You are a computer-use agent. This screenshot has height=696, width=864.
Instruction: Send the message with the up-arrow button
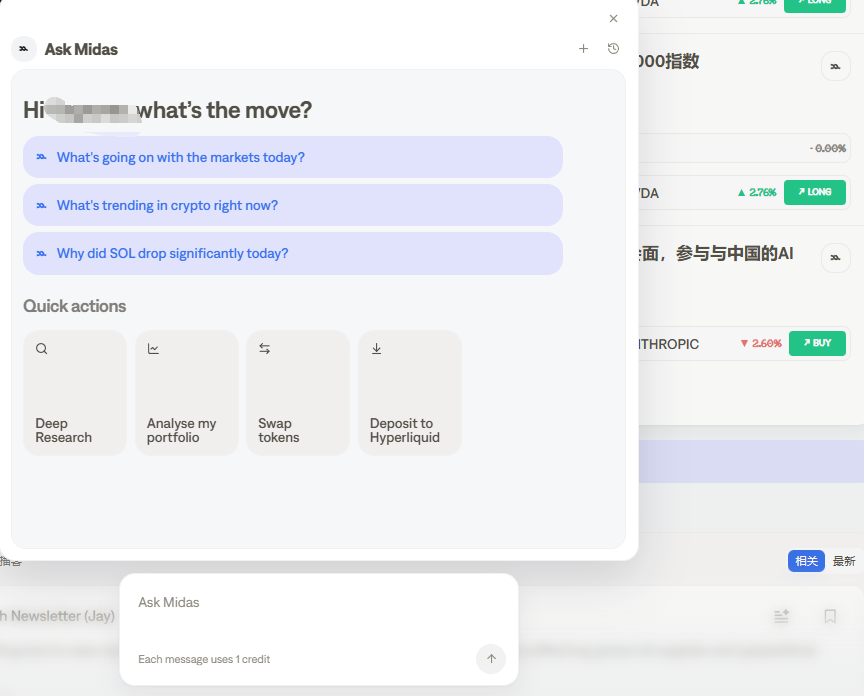click(491, 659)
